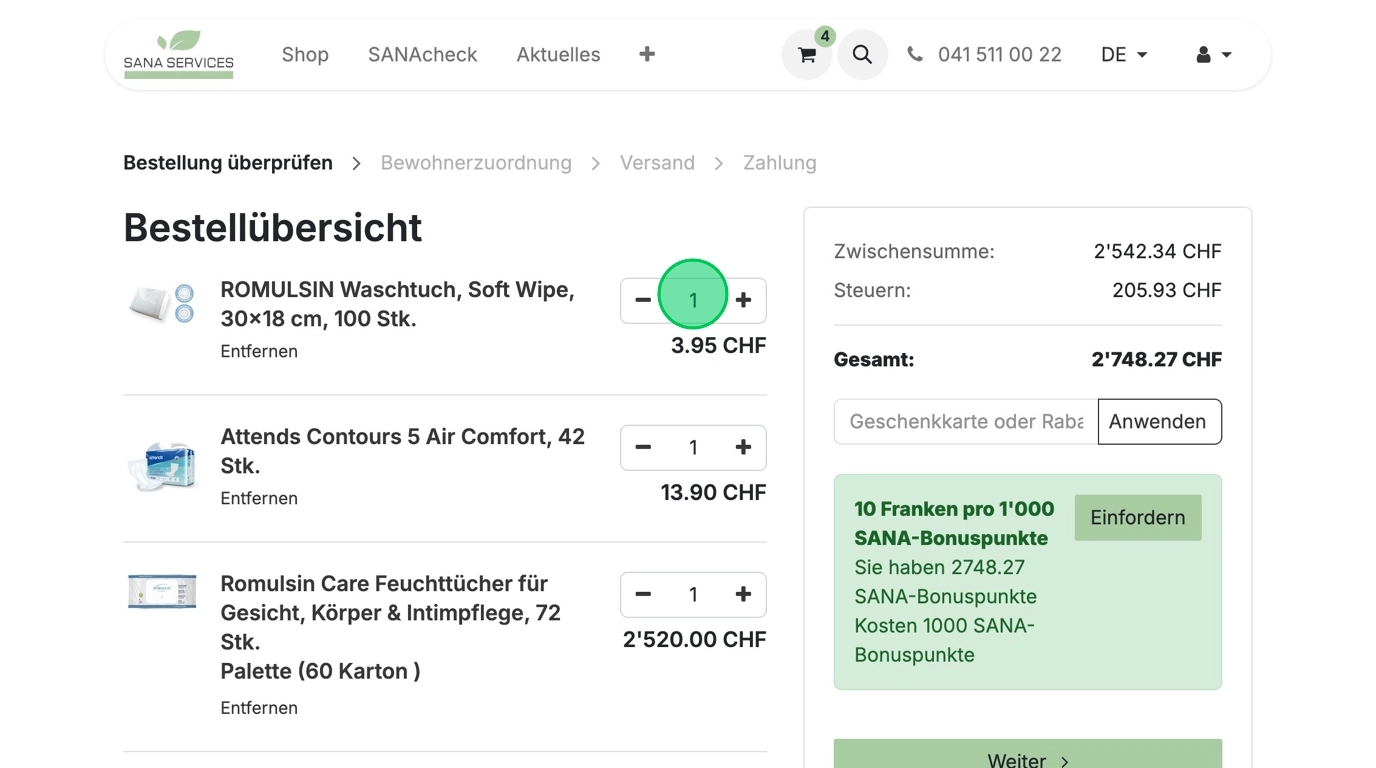Image resolution: width=1376 pixels, height=768 pixels.
Task: Open the DE language dropdown
Action: 1124,55
